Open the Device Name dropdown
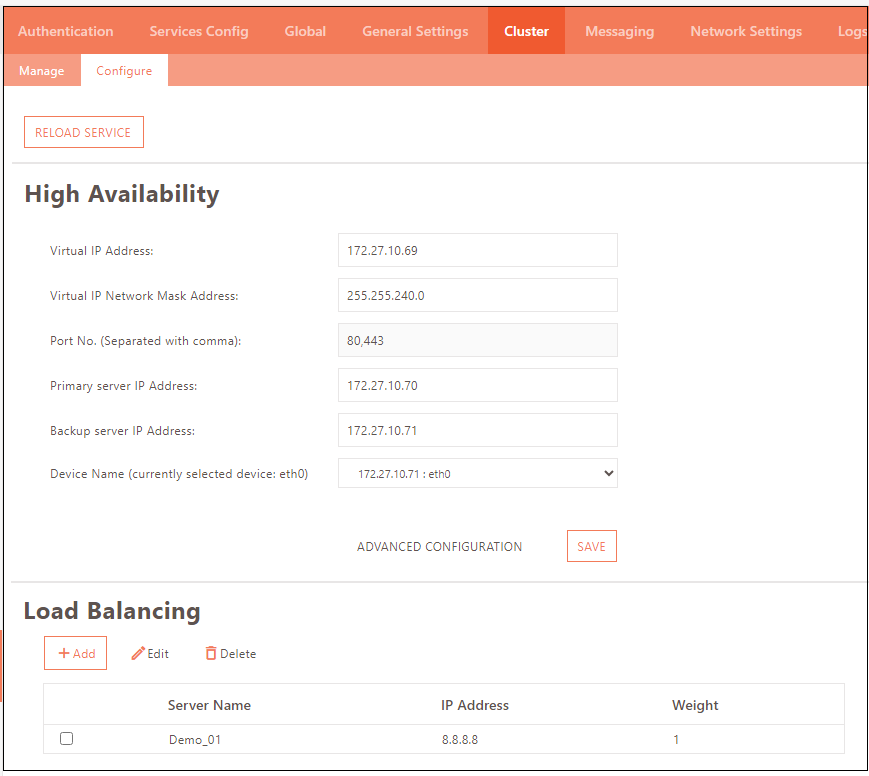869x776 pixels. pos(477,474)
